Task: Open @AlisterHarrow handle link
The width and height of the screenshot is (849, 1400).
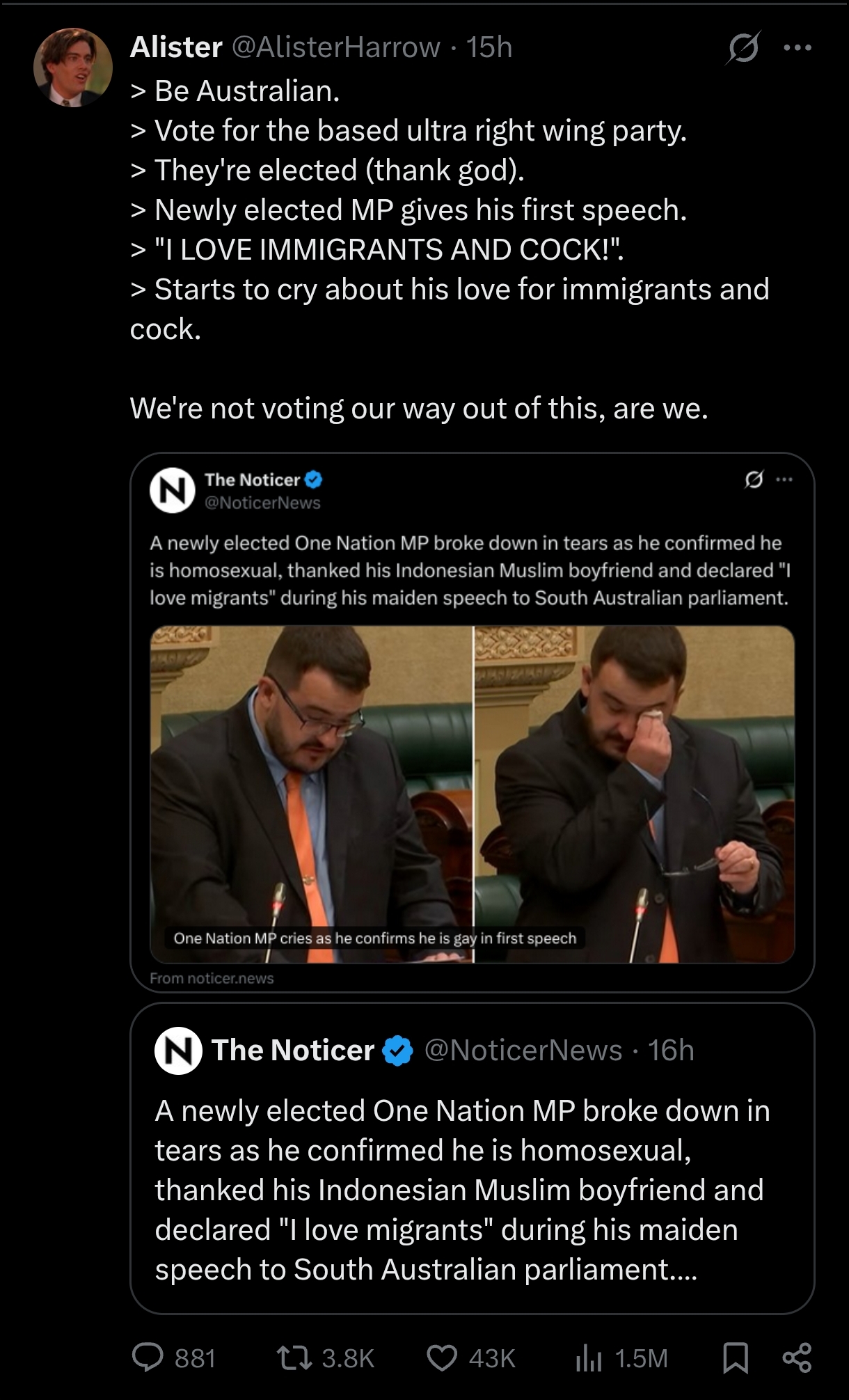Action: click(335, 47)
